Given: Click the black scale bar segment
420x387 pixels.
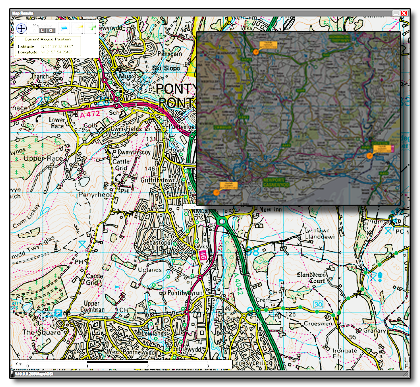Looking at the screenshot, I should pyautogui.click(x=117, y=362).
